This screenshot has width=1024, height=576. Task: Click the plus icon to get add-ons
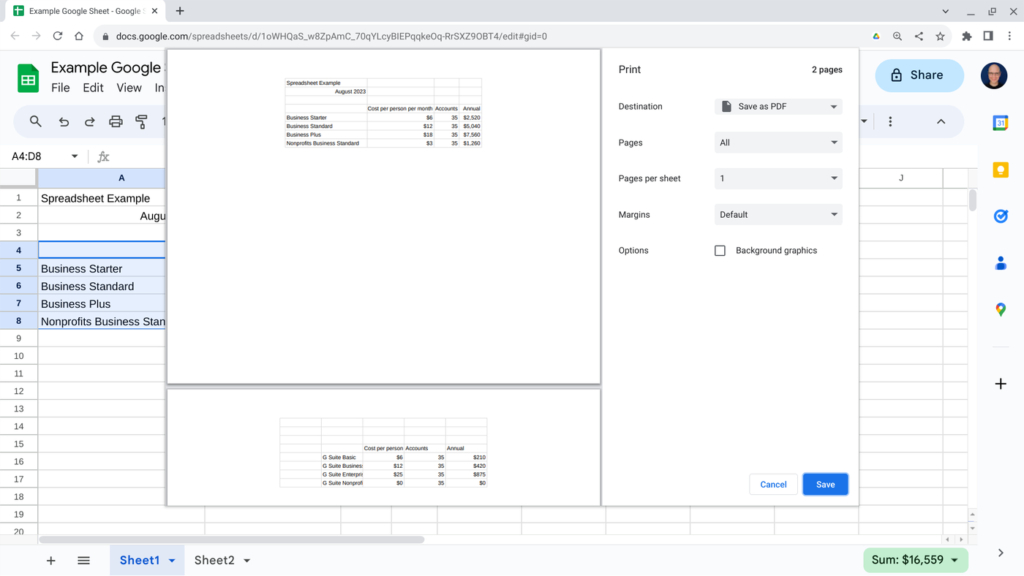coord(1001,383)
